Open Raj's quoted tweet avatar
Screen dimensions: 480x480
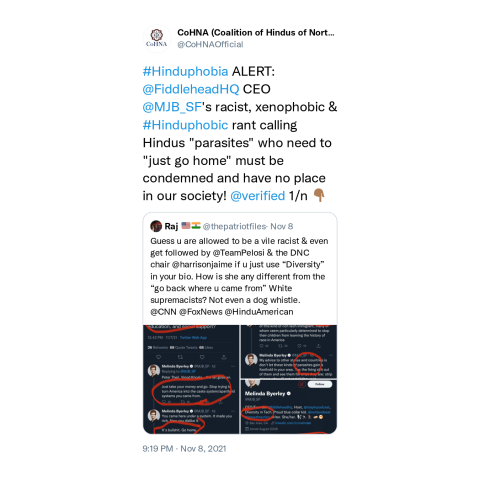coord(156,226)
